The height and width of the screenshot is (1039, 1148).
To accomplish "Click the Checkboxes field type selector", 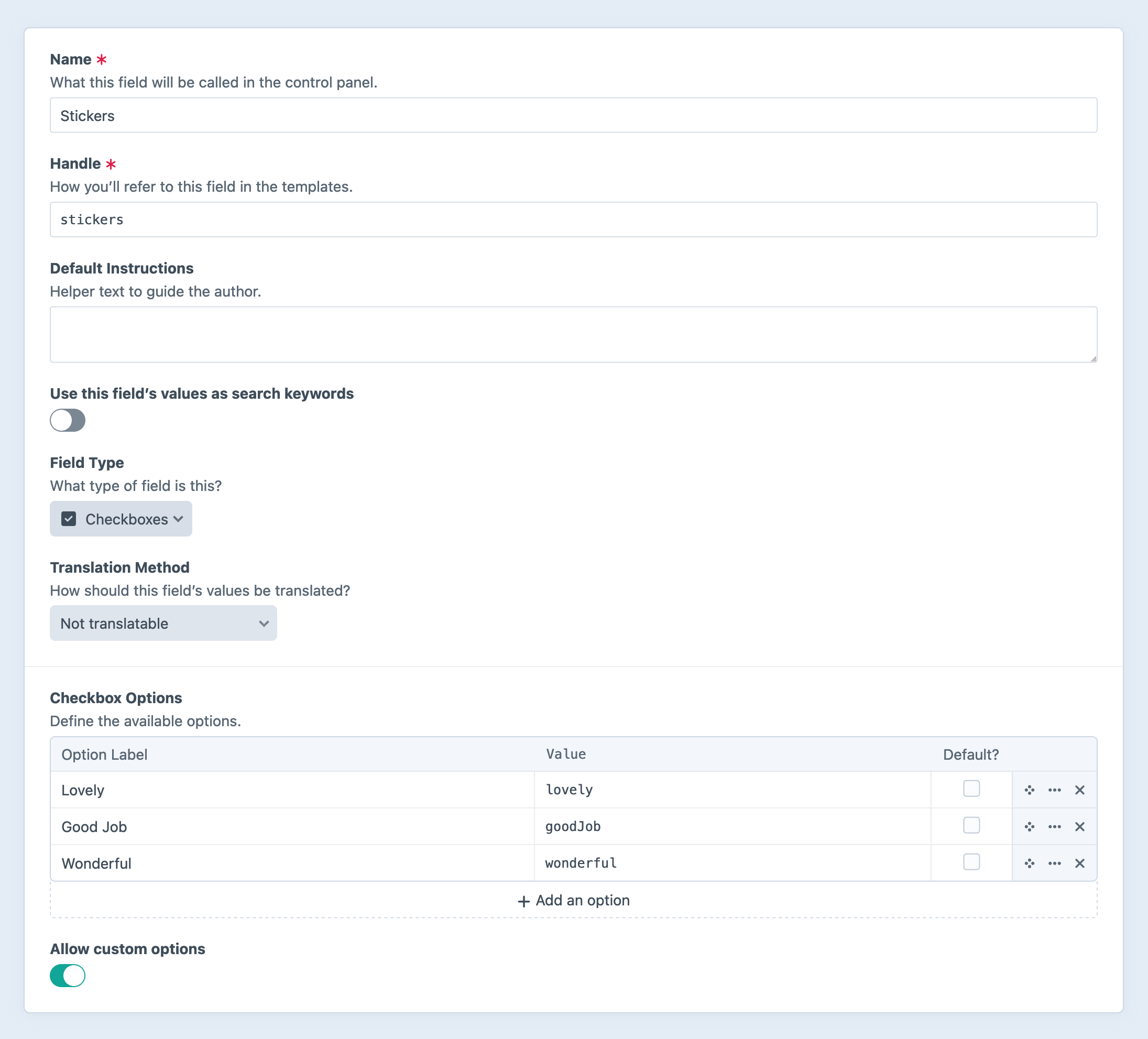I will point(121,519).
